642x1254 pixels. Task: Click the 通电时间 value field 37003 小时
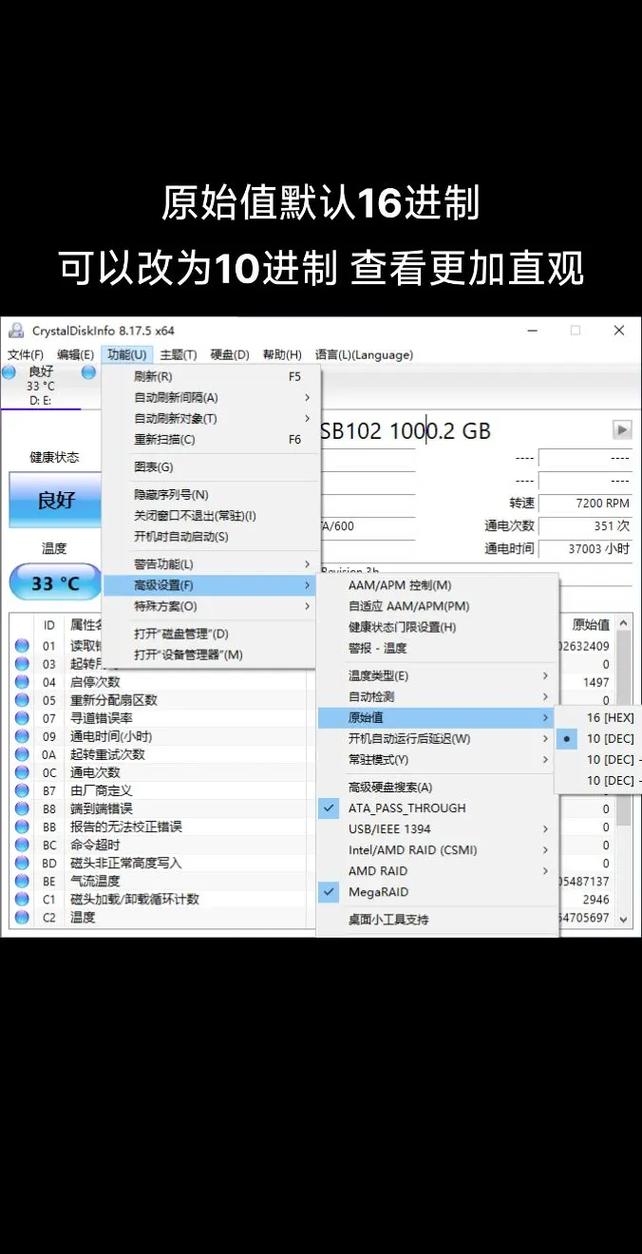pyautogui.click(x=586, y=549)
